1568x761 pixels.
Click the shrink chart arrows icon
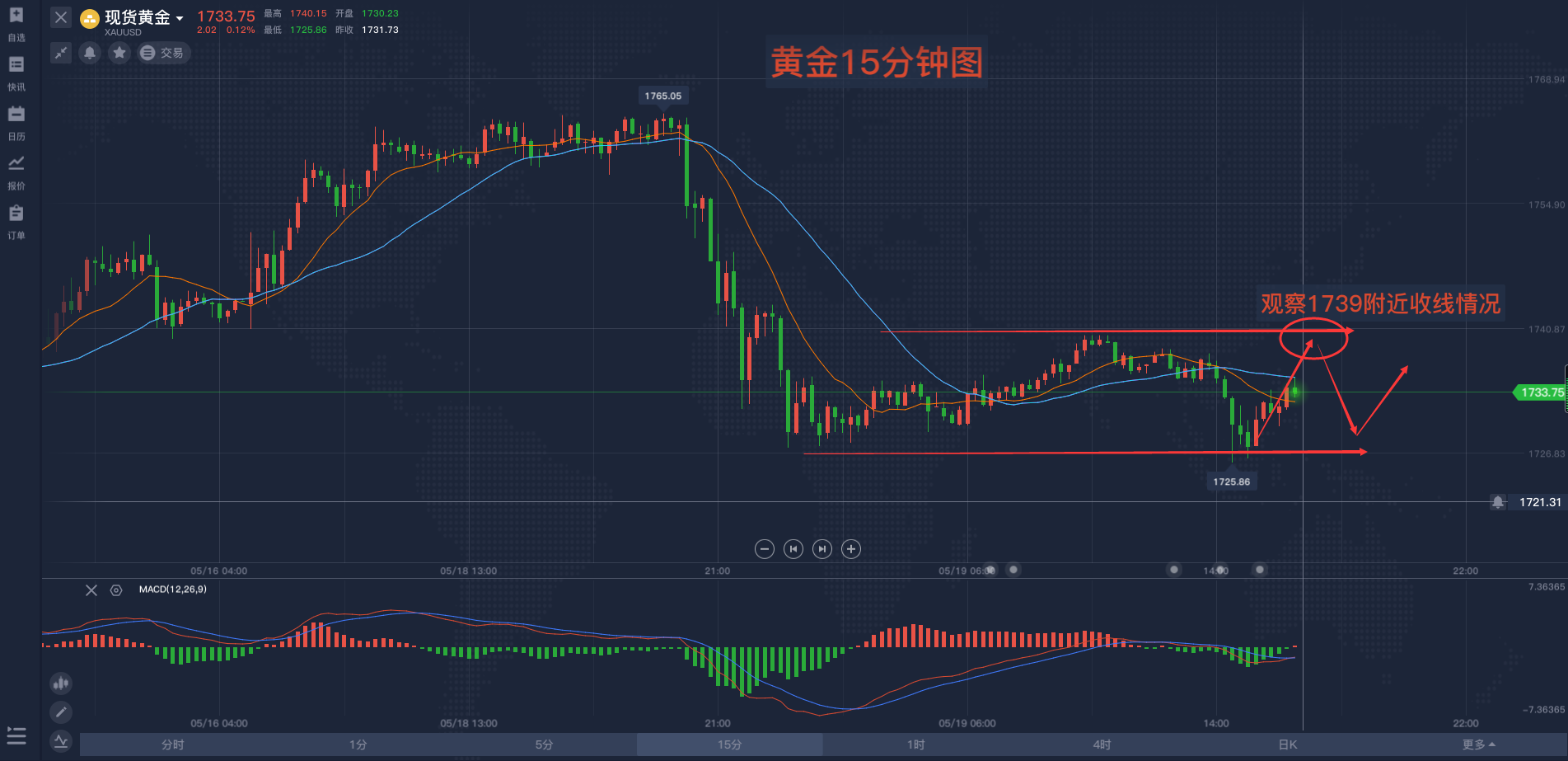(x=61, y=53)
